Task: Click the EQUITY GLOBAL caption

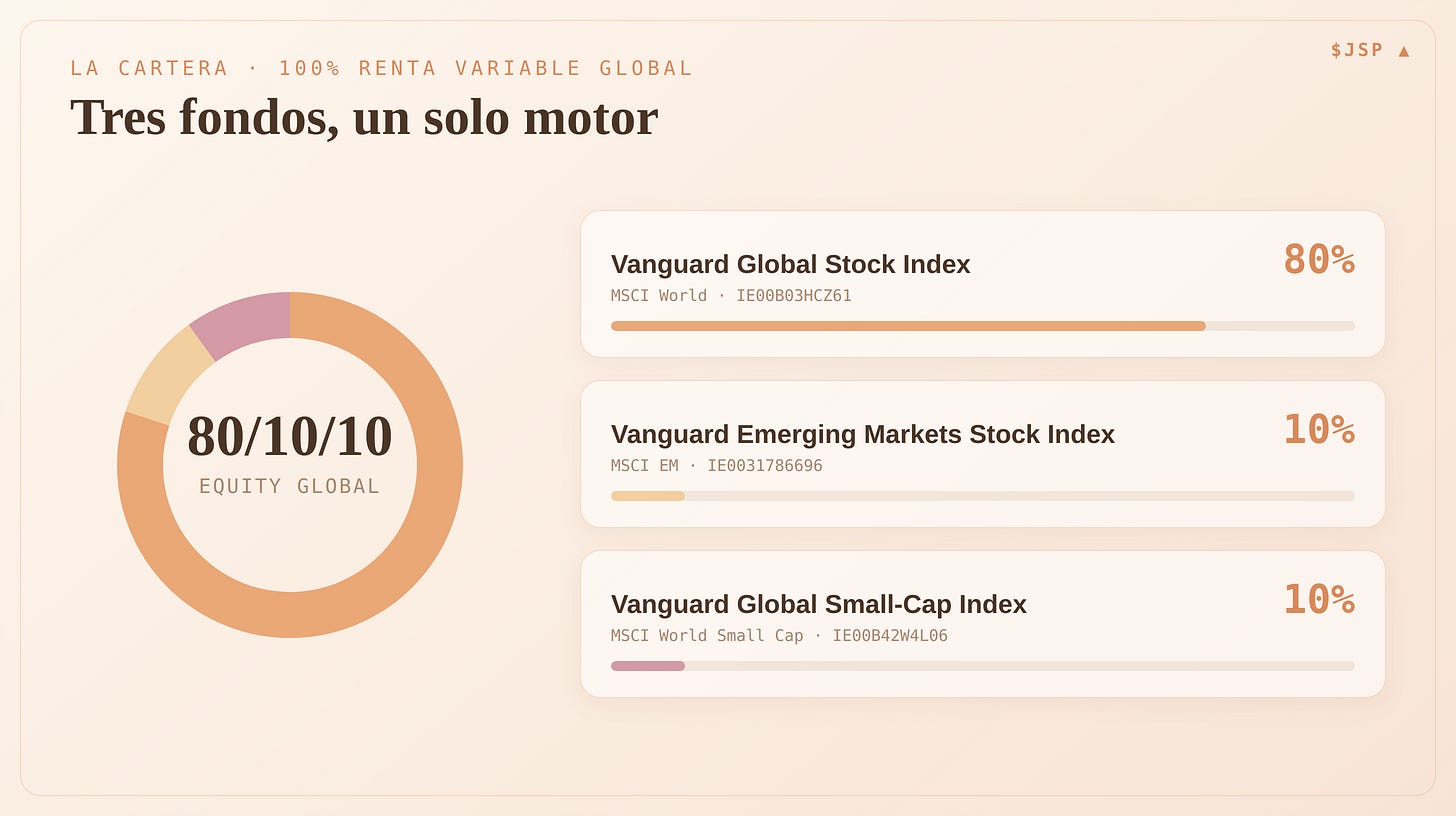Action: coord(290,486)
